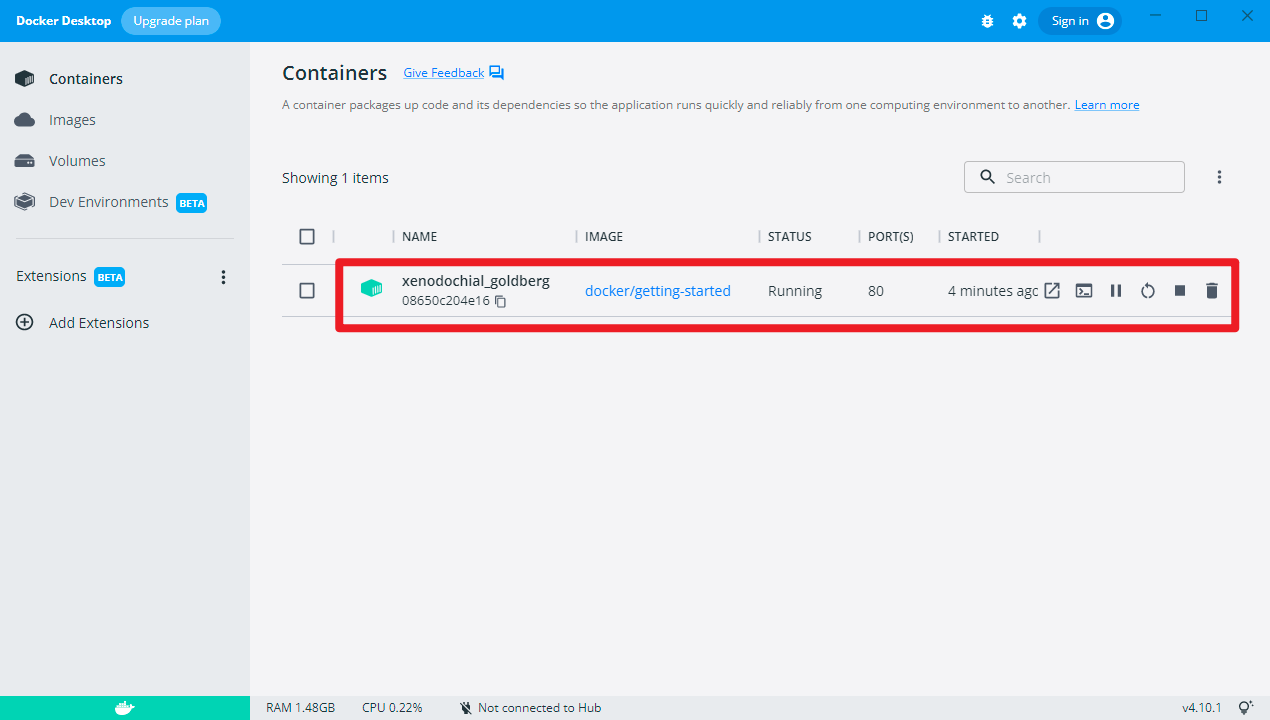Image resolution: width=1270 pixels, height=720 pixels.
Task: Click the Learn more link
Action: [x=1107, y=105]
